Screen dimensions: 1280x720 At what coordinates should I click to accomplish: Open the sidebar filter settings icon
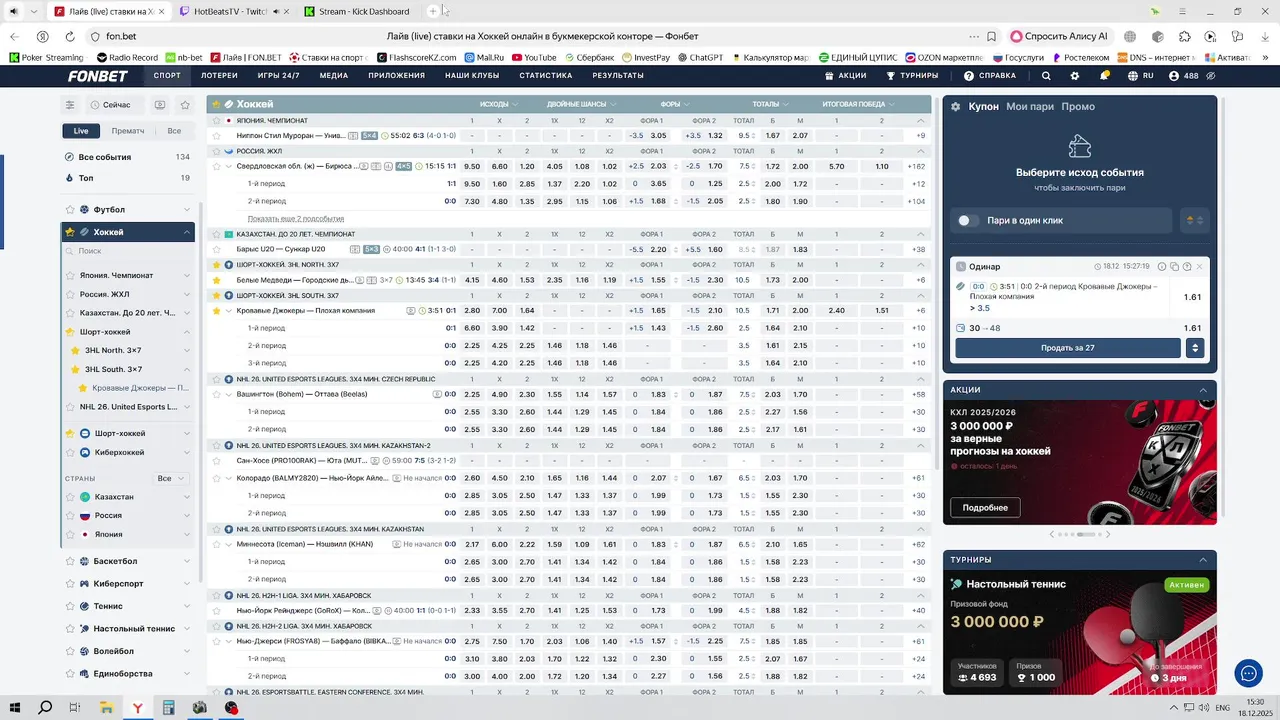tap(70, 105)
